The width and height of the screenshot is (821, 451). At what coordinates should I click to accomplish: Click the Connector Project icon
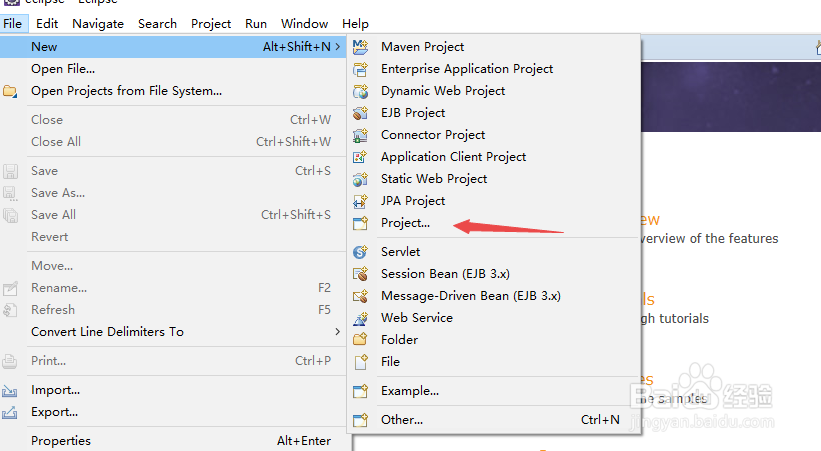click(361, 135)
